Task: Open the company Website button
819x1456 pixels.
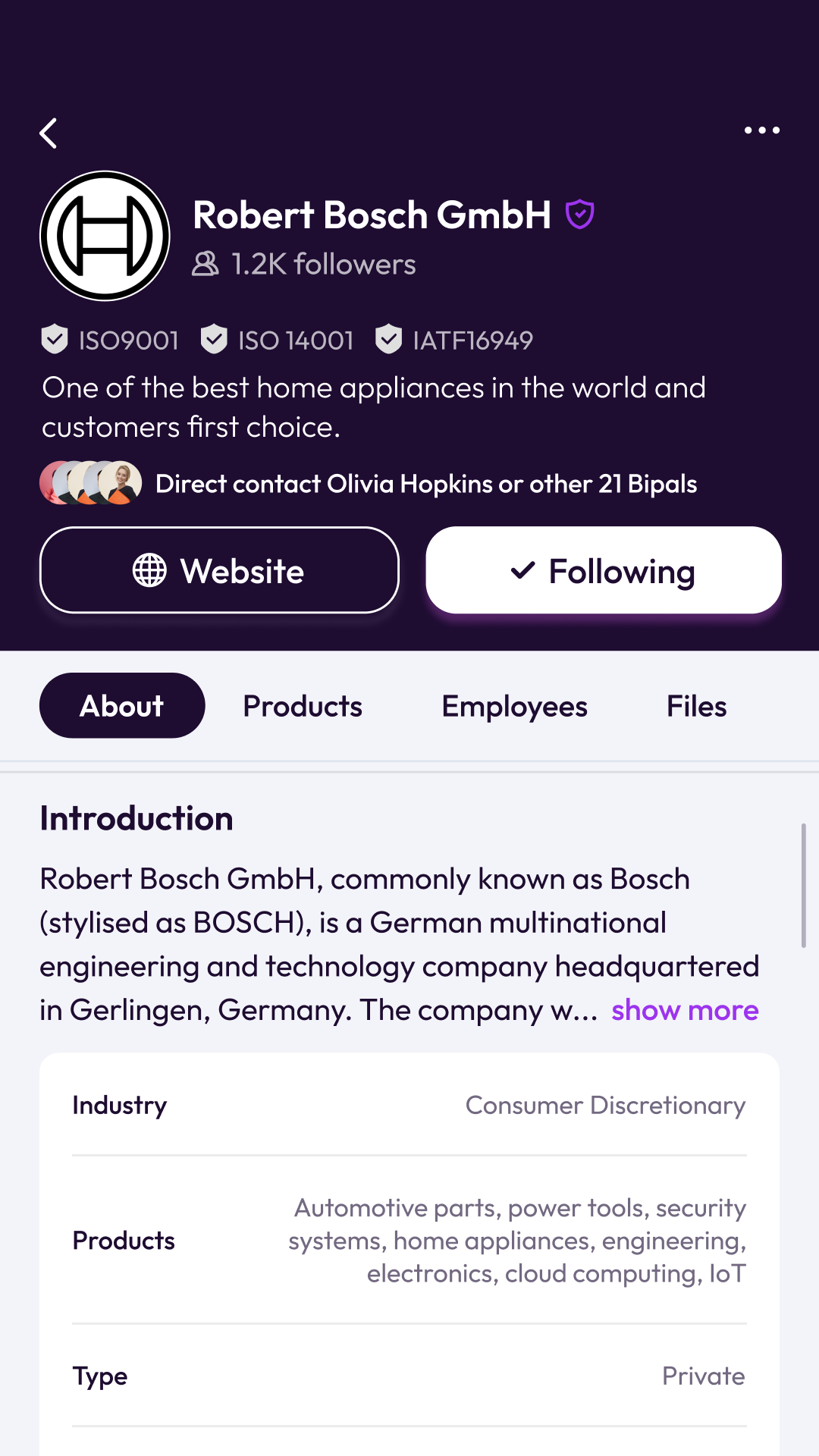Action: [219, 570]
